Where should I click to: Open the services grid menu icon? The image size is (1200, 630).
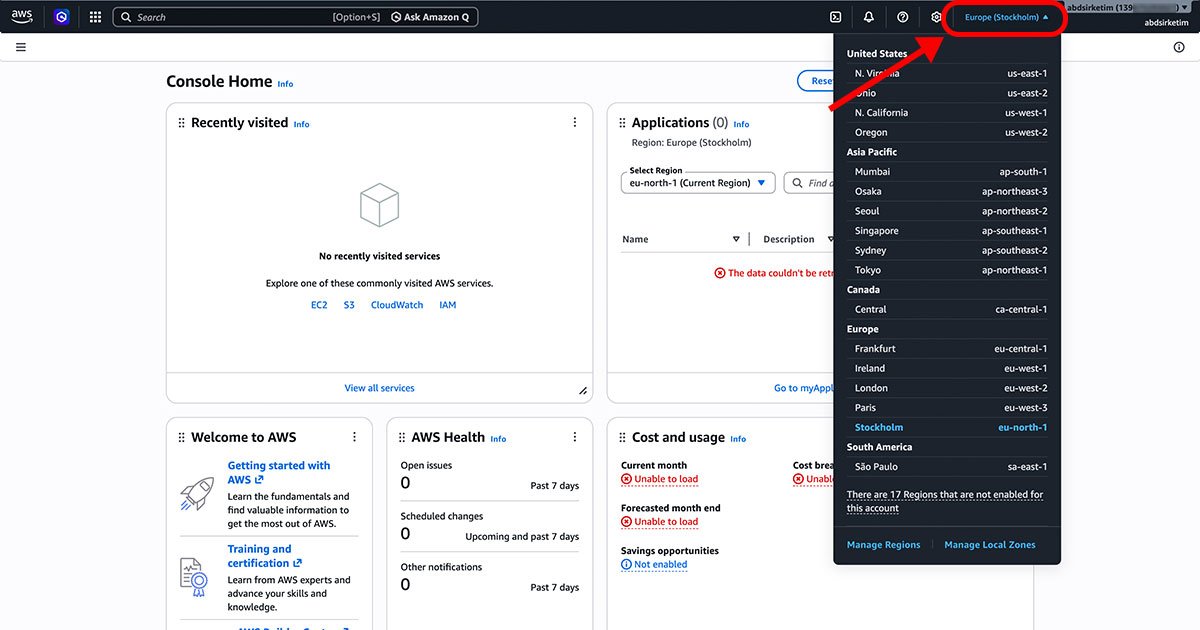coord(95,17)
